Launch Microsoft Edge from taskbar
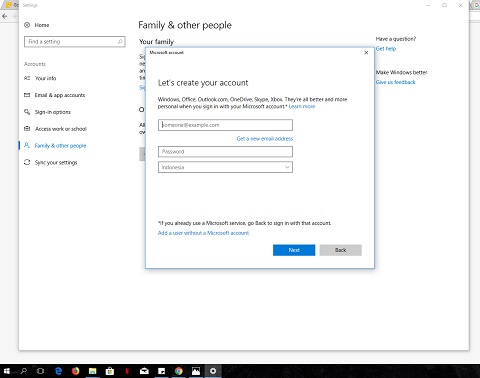This screenshot has width=480, height=378. [58, 371]
